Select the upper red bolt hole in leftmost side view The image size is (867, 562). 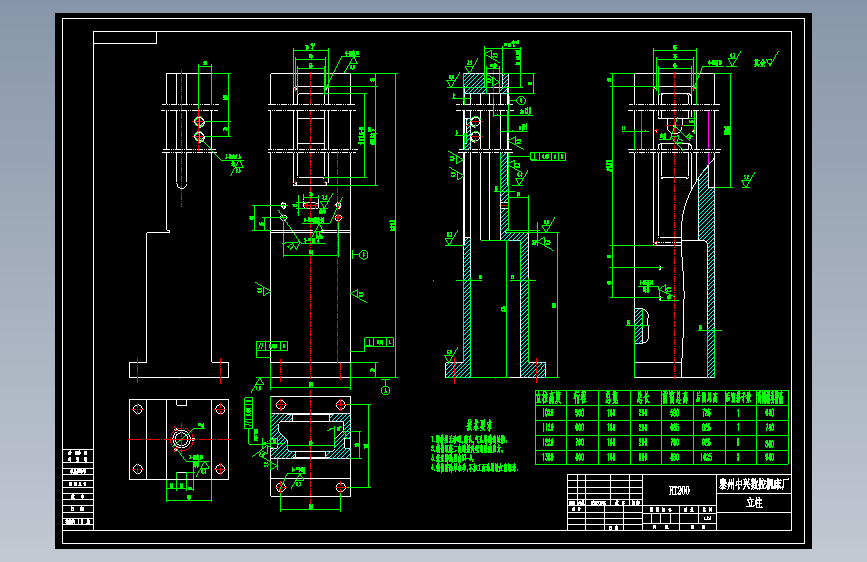click(200, 121)
